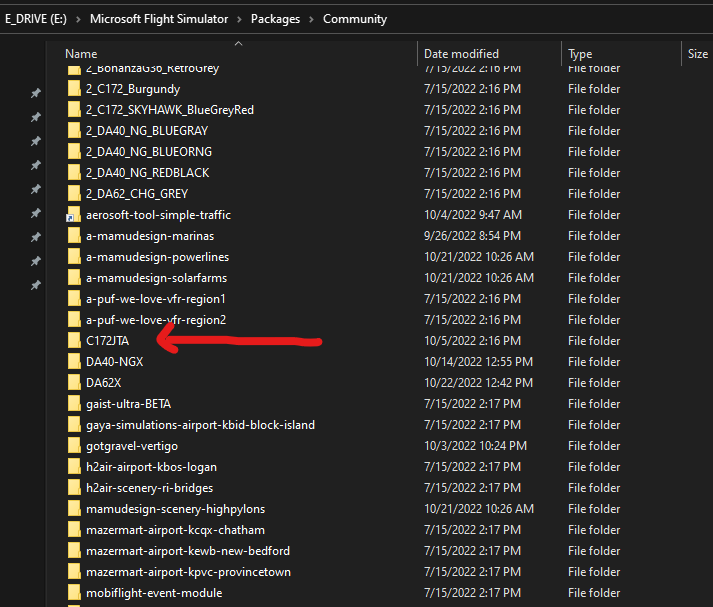Select the gotgravel-vertigo folder name
The image size is (713, 607).
pos(132,446)
